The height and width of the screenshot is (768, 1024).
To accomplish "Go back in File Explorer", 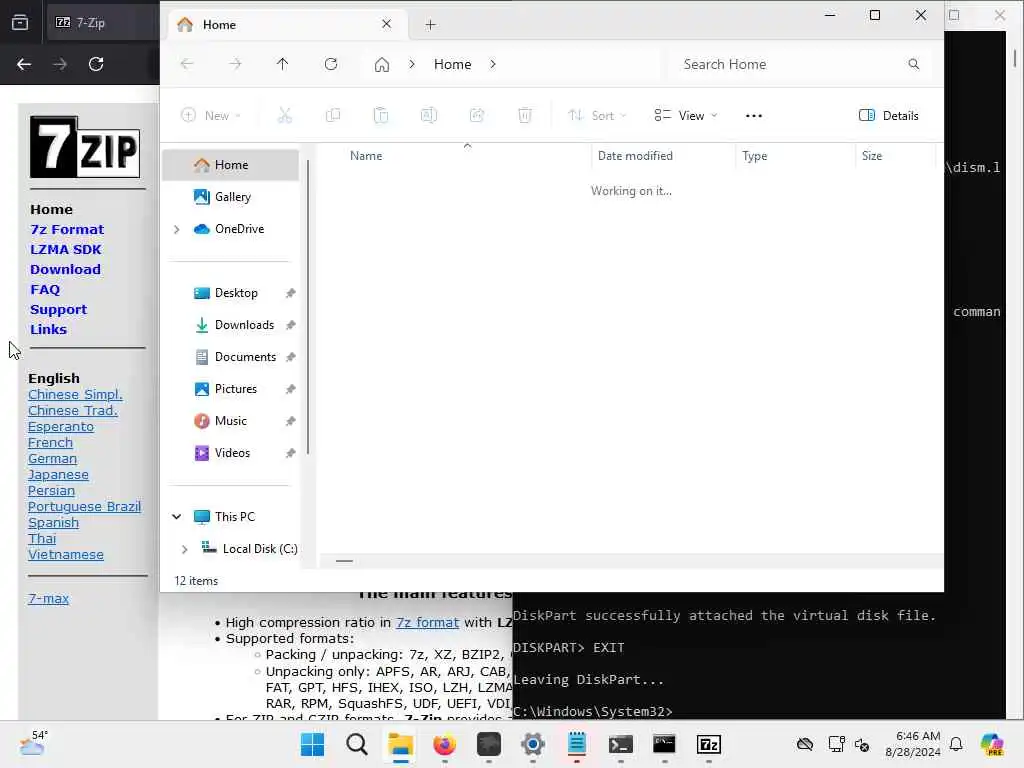I will pyautogui.click(x=187, y=64).
